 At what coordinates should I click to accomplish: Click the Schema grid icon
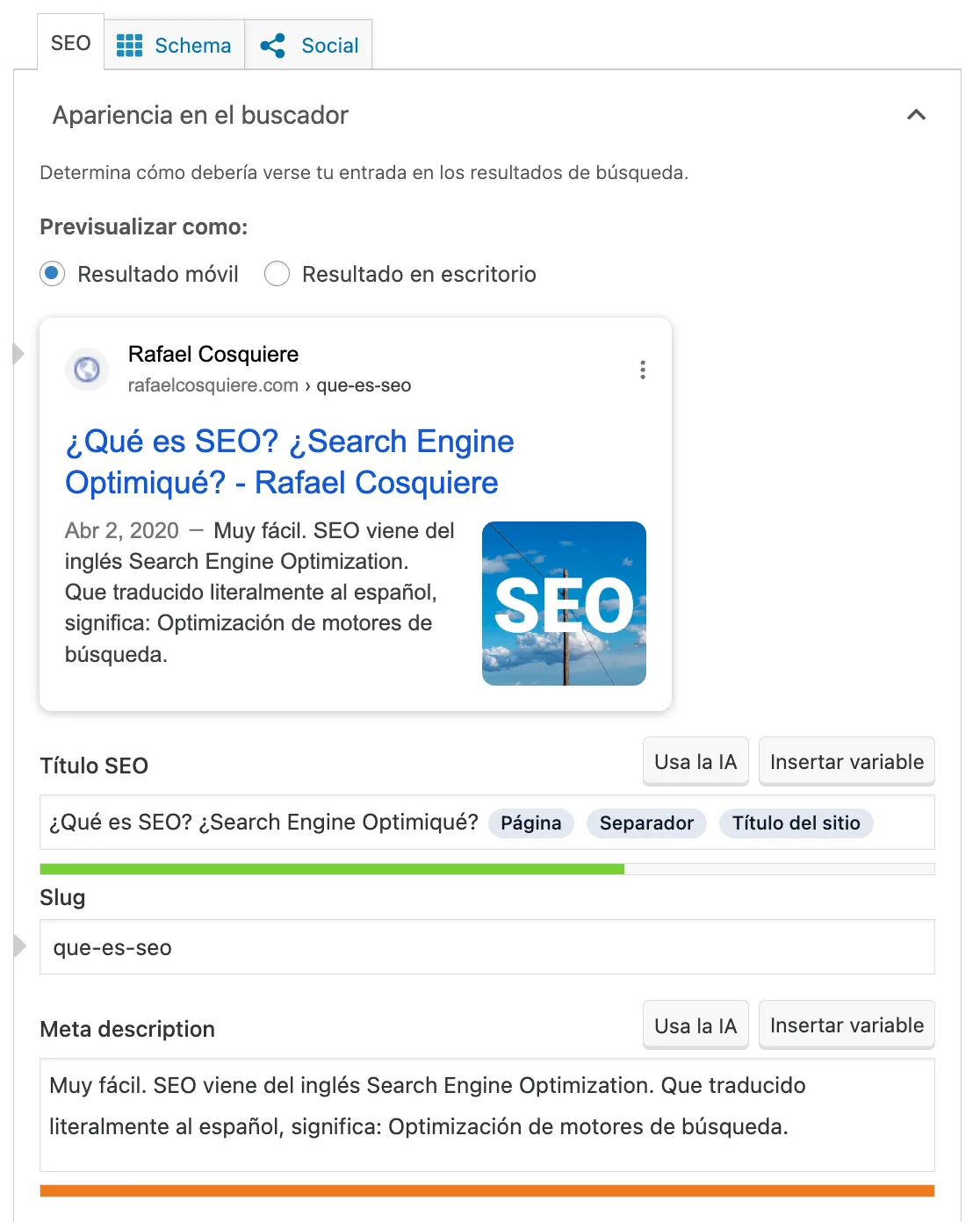pyautogui.click(x=130, y=45)
